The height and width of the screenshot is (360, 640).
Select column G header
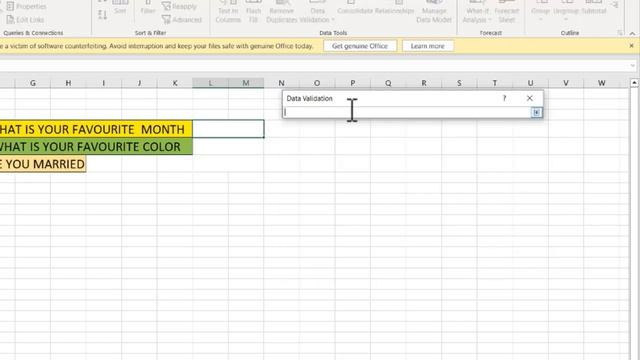point(33,83)
